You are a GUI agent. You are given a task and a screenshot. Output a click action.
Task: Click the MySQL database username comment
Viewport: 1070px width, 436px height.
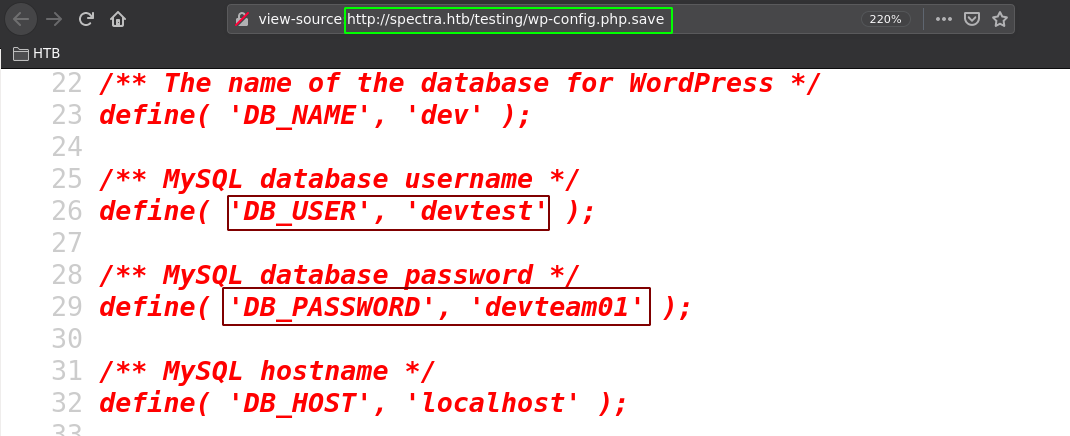point(339,180)
